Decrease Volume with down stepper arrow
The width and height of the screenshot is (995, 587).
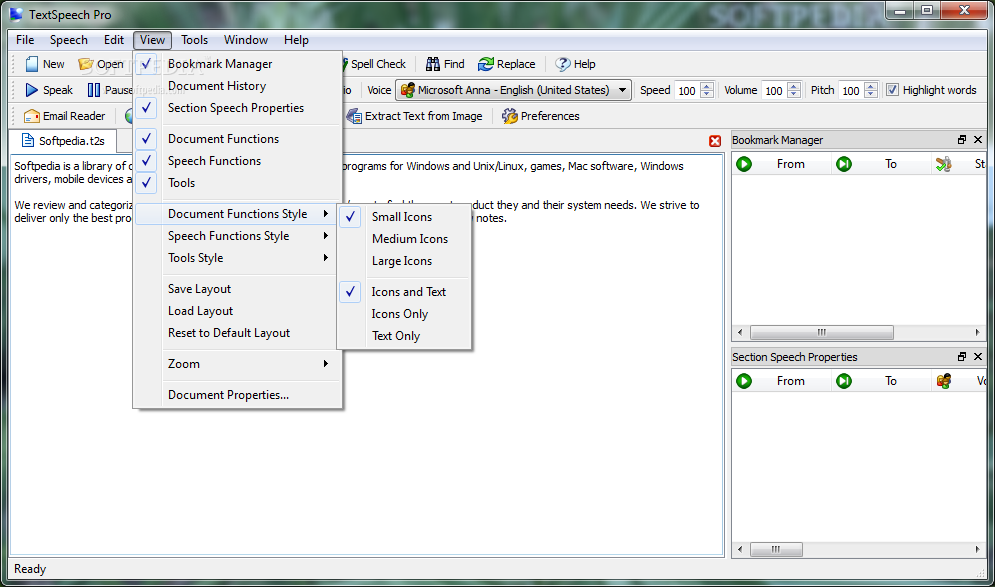click(794, 94)
